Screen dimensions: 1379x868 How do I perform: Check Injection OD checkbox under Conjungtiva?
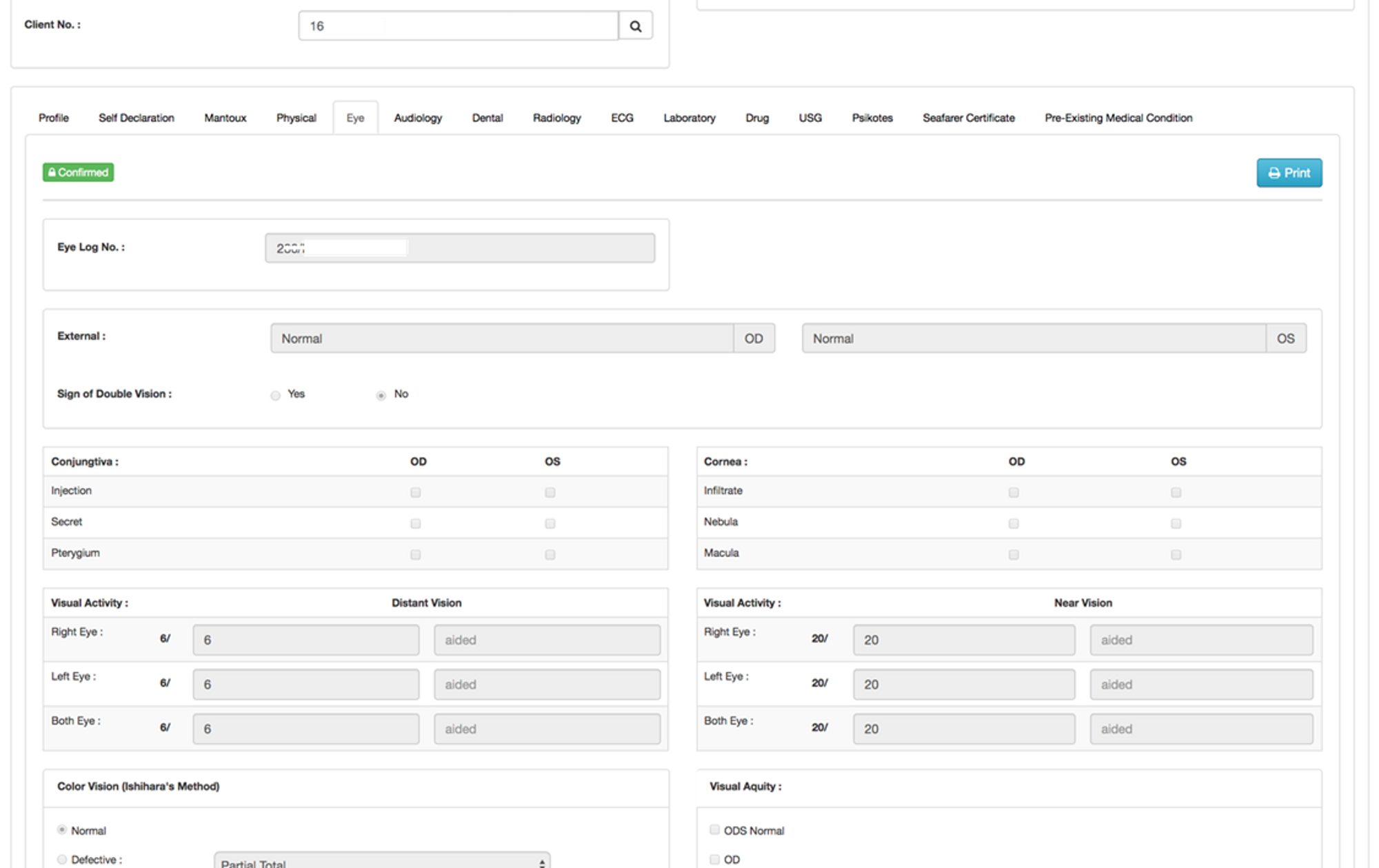coord(415,492)
